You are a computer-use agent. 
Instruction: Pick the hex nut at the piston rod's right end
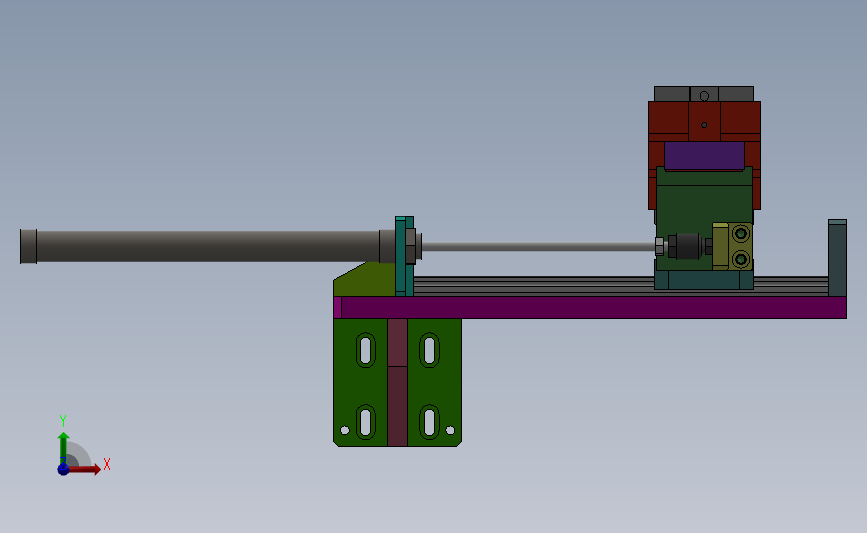pyautogui.click(x=659, y=246)
